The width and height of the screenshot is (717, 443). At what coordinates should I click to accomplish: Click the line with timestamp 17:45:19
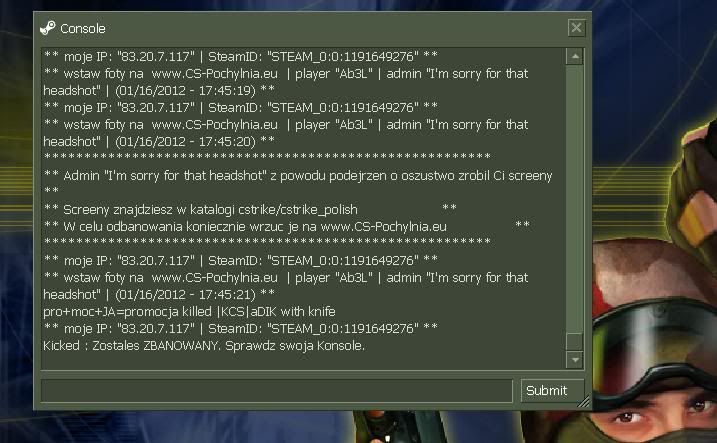point(159,91)
